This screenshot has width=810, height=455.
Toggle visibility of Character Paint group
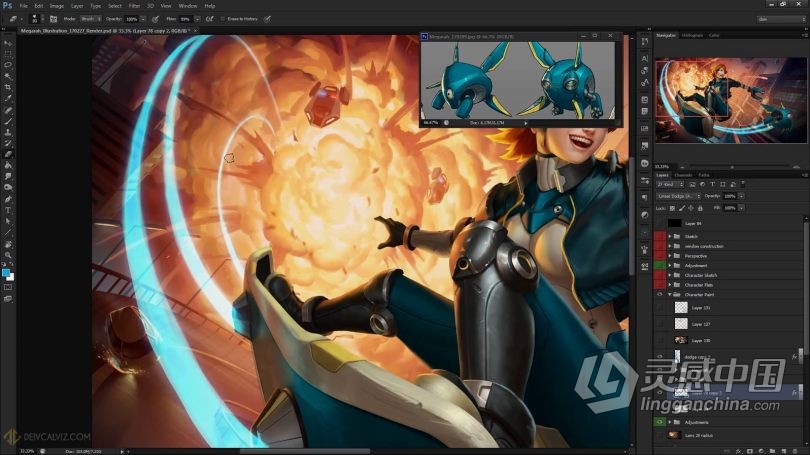point(660,294)
